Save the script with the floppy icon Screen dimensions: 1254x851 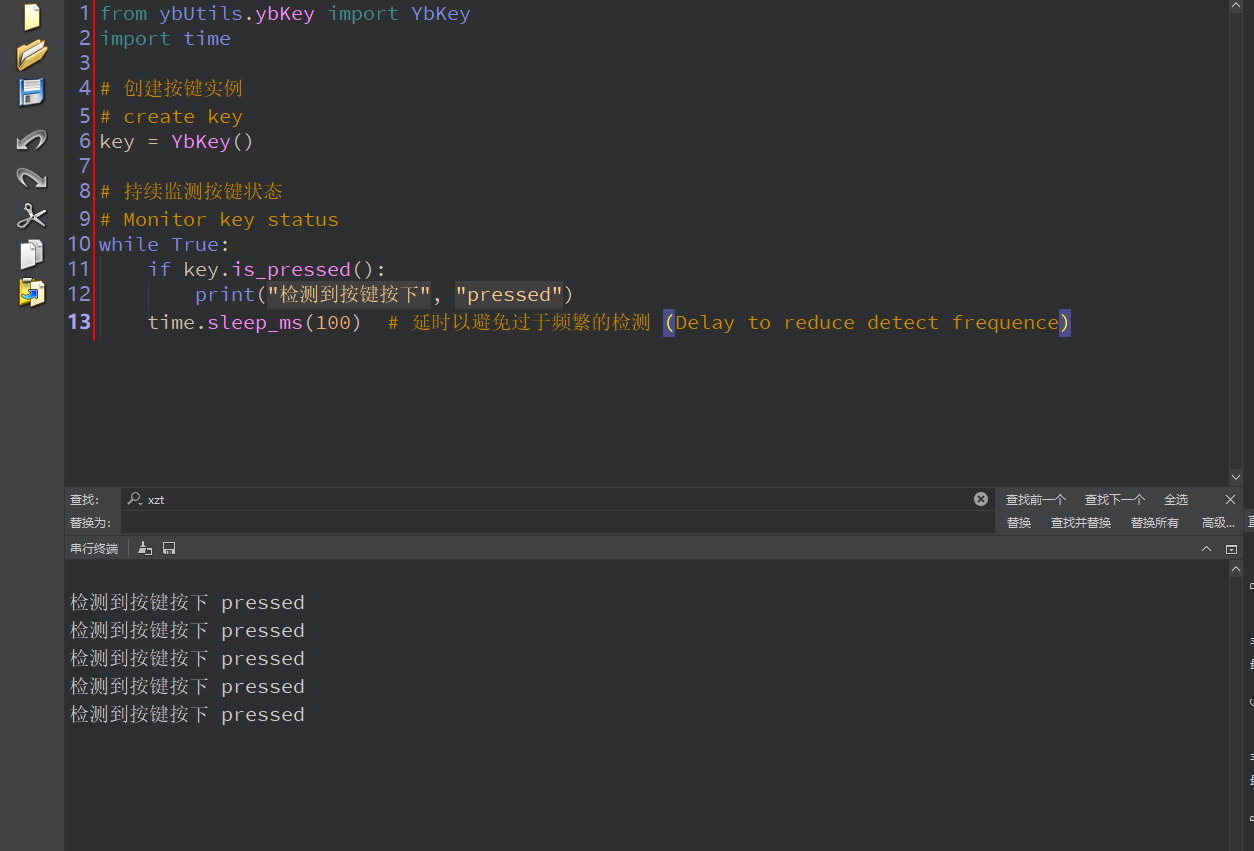coord(32,93)
